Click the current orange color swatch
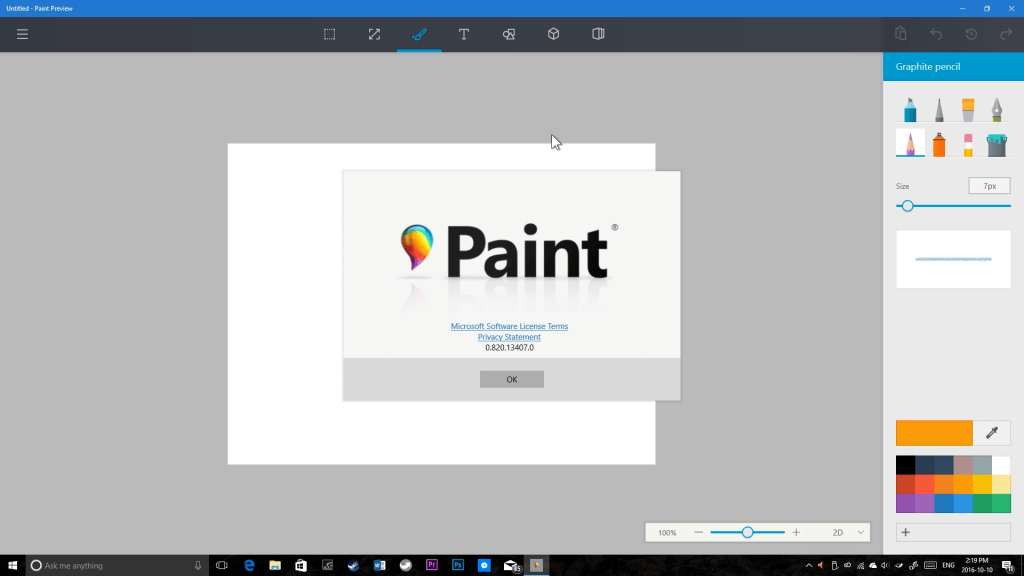This screenshot has width=1024, height=576. click(x=934, y=433)
